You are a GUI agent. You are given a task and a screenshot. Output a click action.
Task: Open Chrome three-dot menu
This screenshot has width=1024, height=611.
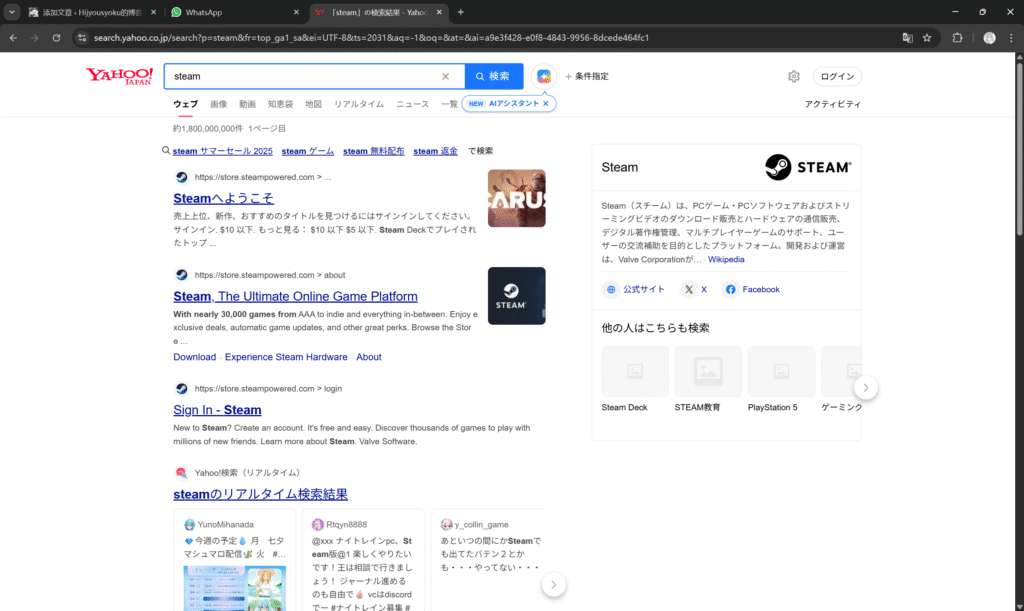1011,38
